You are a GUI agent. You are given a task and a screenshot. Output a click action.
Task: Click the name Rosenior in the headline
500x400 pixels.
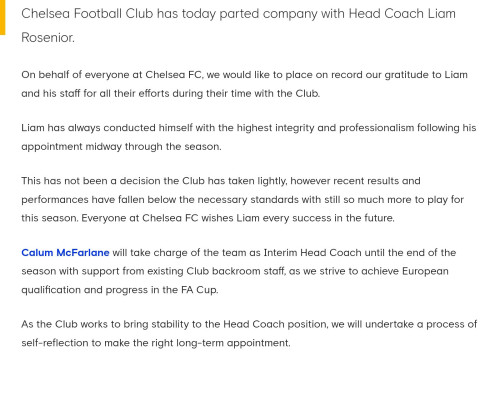tap(48, 37)
